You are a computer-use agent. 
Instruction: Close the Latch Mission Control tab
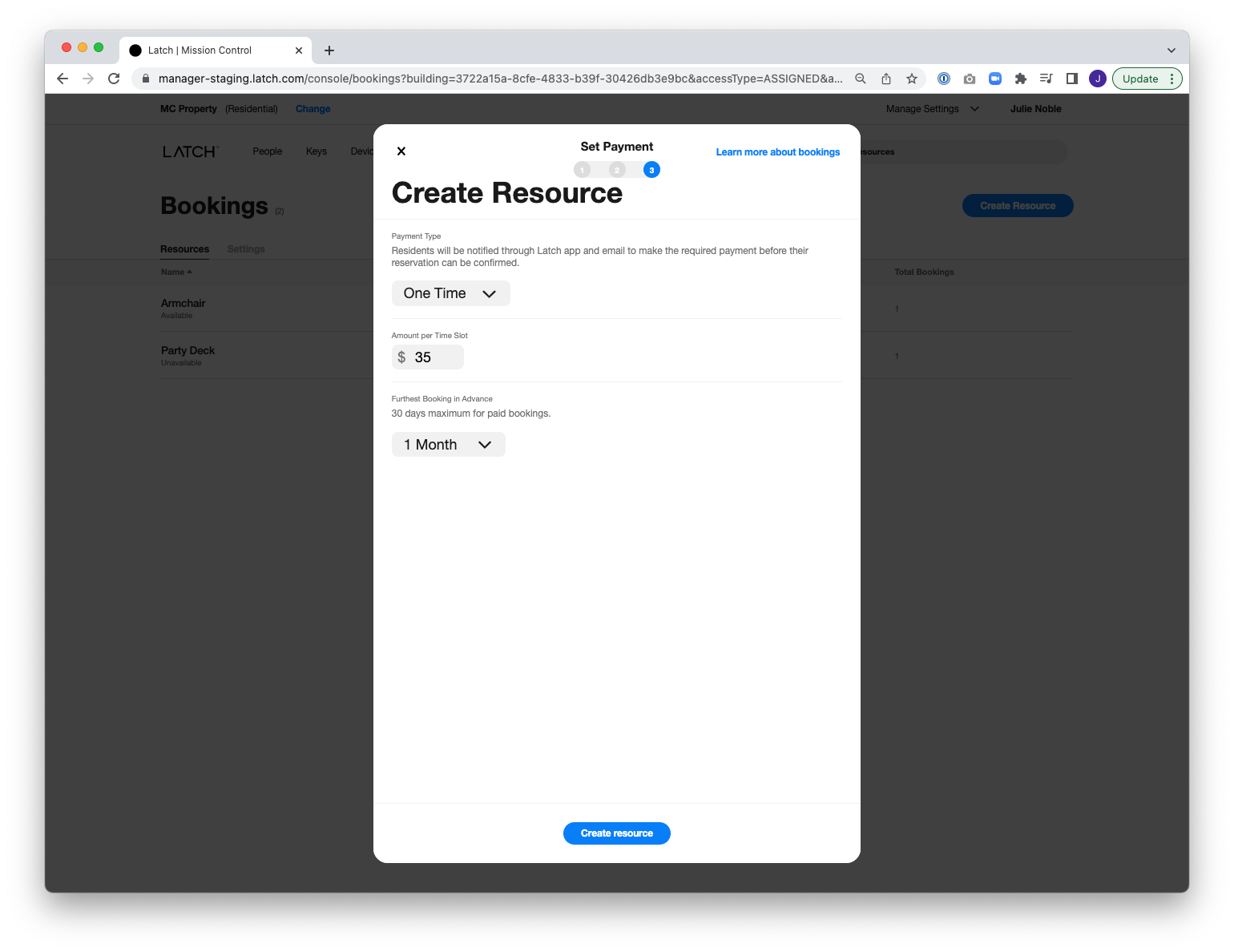point(299,50)
